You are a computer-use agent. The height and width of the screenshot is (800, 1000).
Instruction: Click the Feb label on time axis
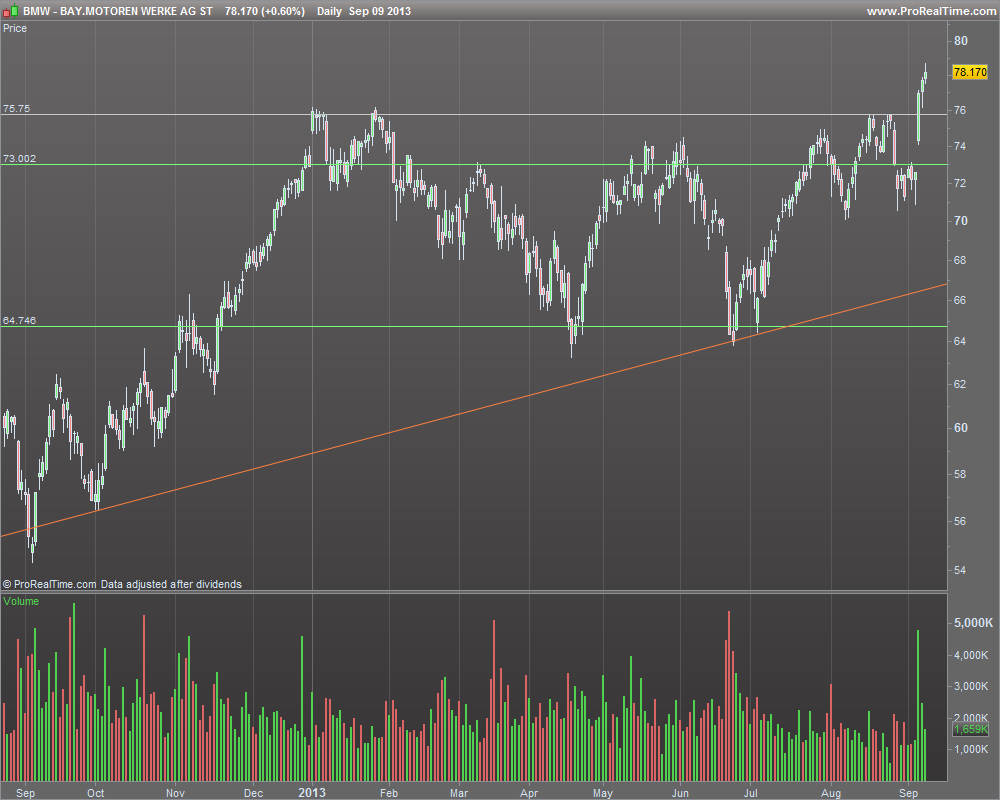389,793
